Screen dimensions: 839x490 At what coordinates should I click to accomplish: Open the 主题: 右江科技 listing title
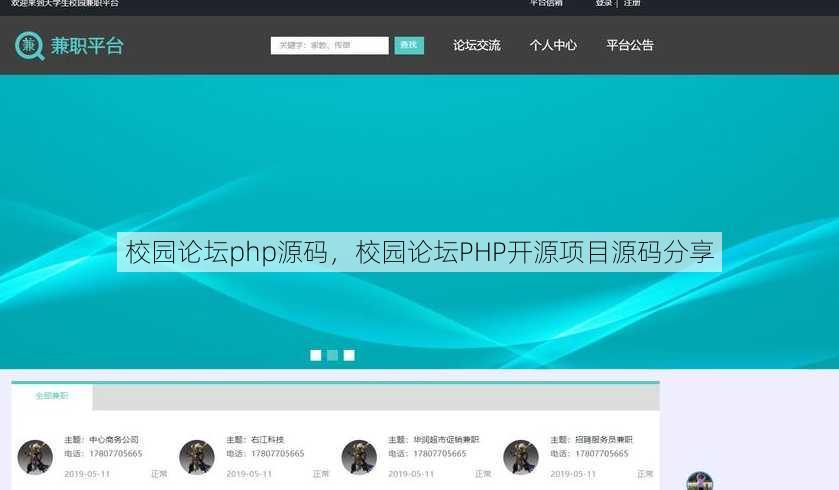tap(255, 440)
